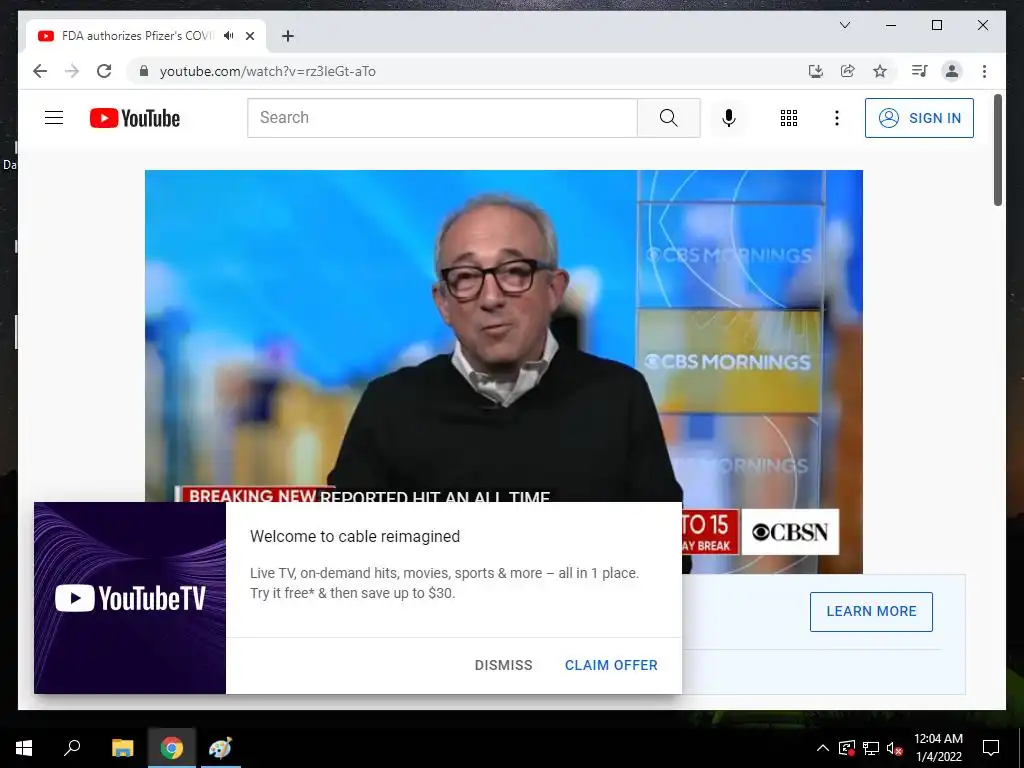Viewport: 1024px width, 768px height.
Task: Close the FDA authorizes Pfizer's tab
Action: [249, 36]
